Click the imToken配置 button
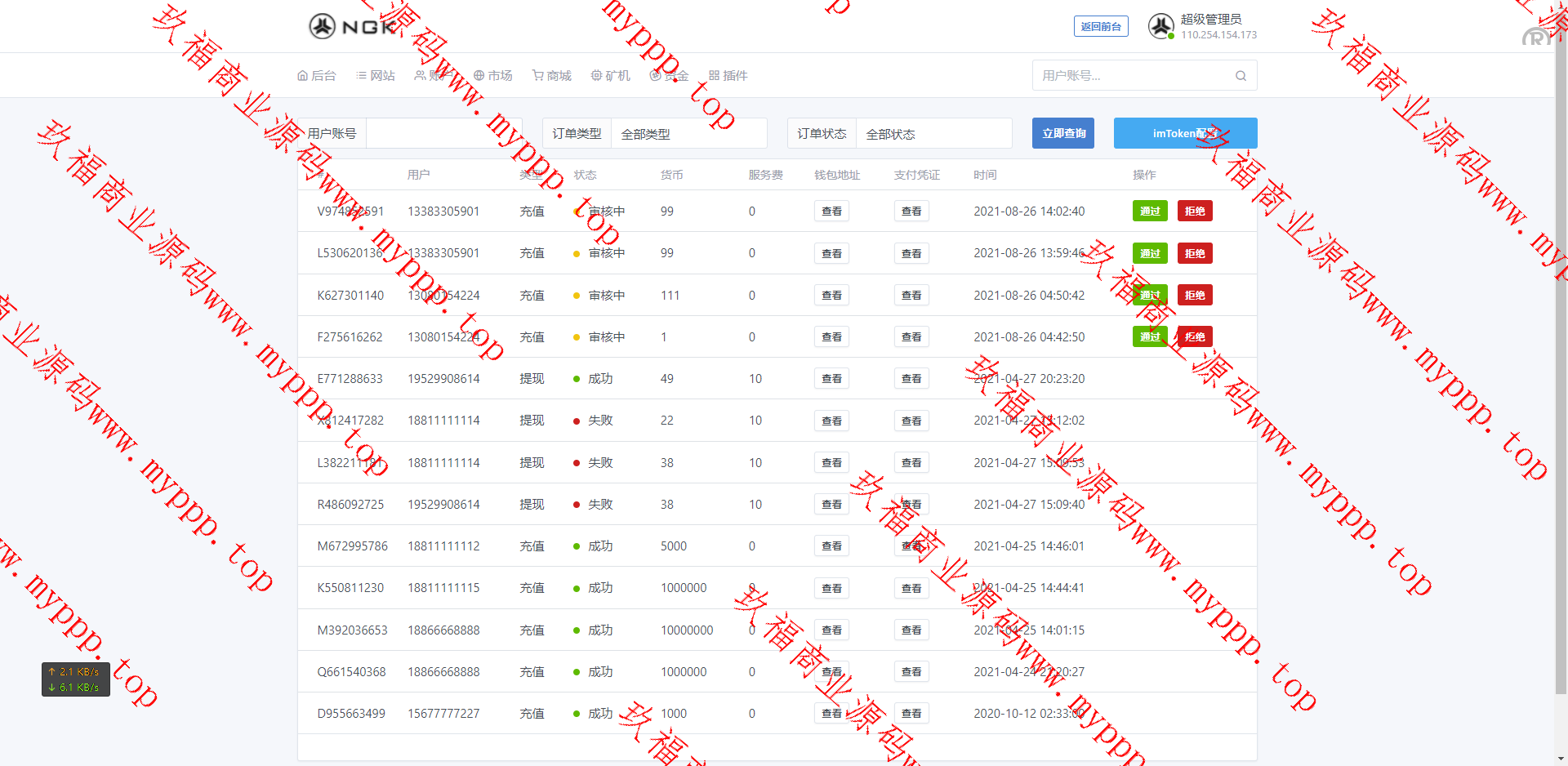The image size is (1568, 766). (x=1185, y=134)
